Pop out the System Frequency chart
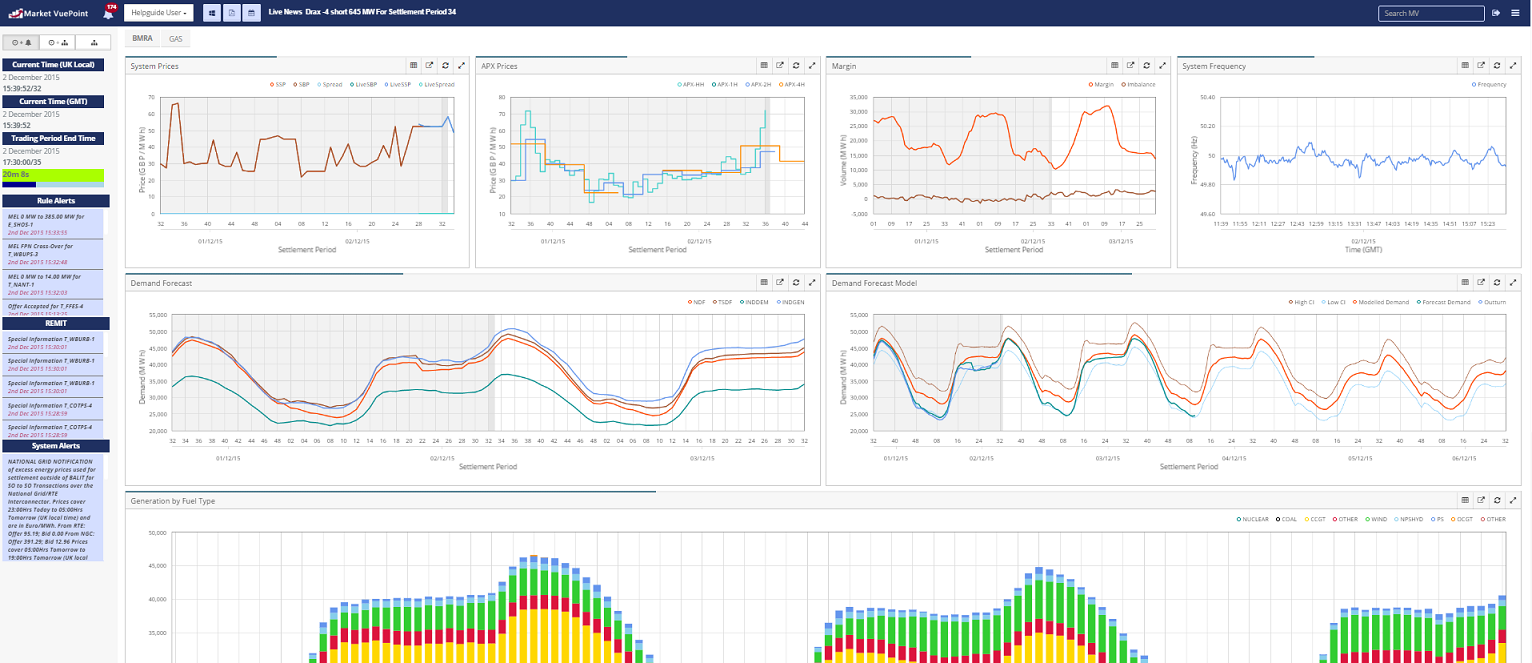 tap(1481, 65)
